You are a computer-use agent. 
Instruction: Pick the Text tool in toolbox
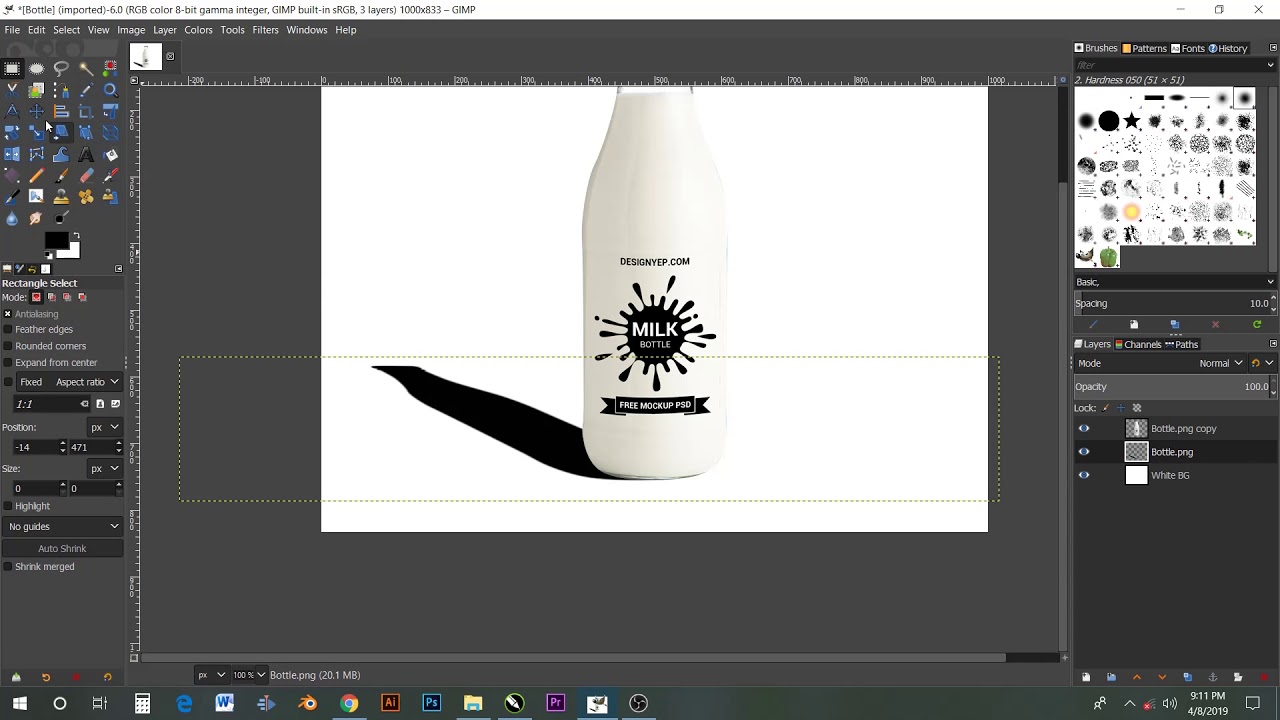86,155
